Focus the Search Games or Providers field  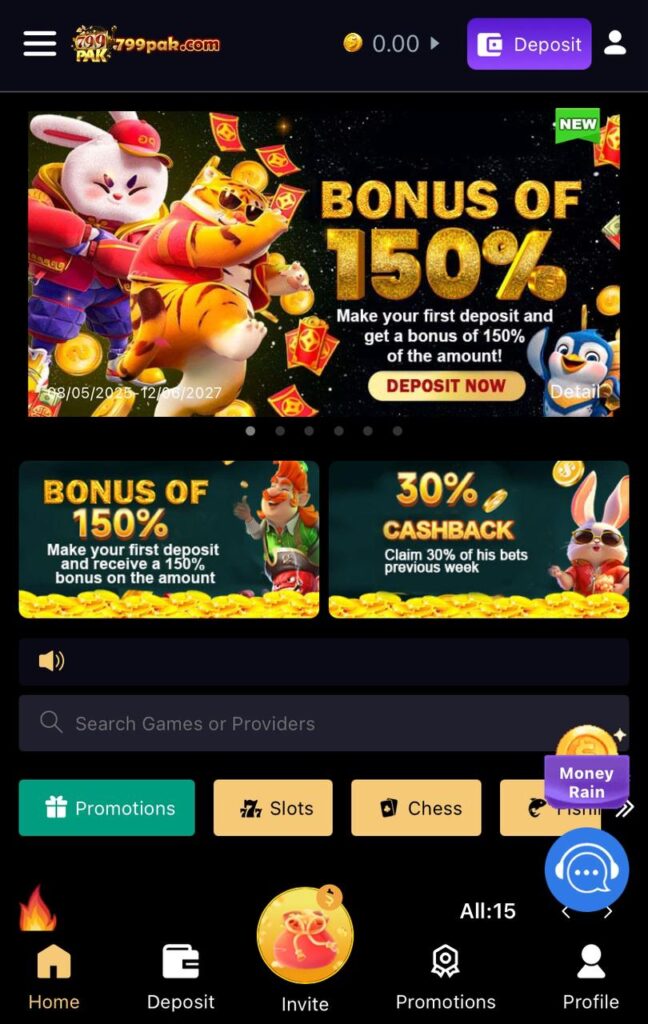(324, 723)
